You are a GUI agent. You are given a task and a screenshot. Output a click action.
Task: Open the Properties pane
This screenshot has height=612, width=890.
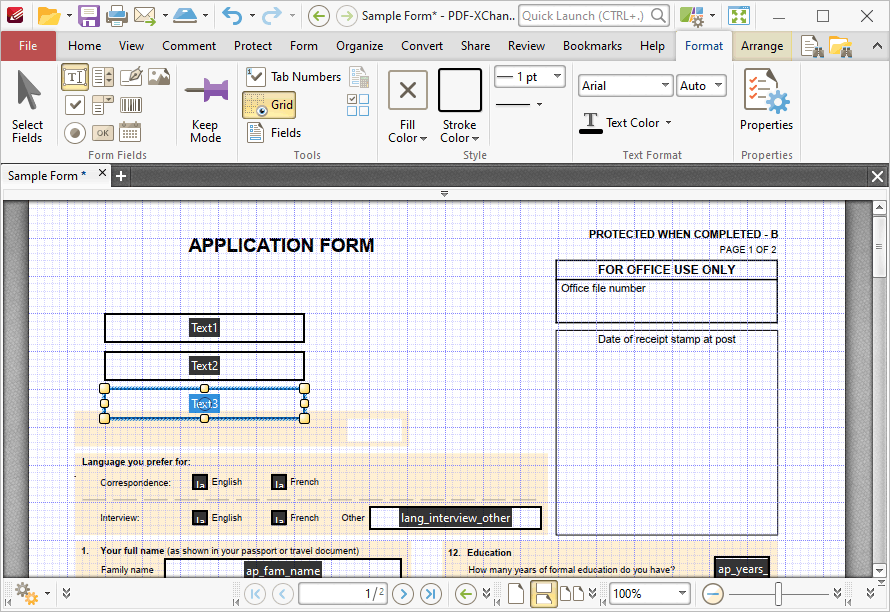coord(766,100)
